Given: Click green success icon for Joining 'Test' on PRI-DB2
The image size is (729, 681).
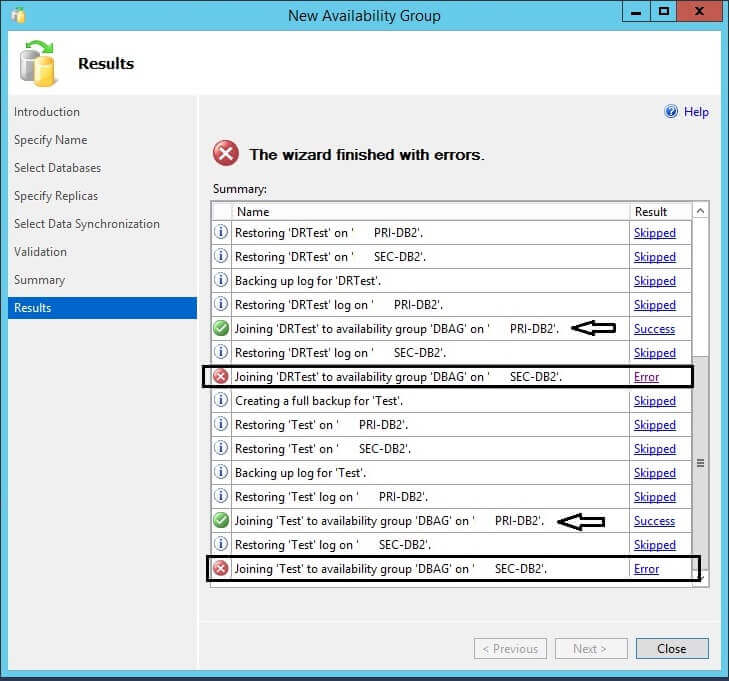Looking at the screenshot, I should 221,520.
